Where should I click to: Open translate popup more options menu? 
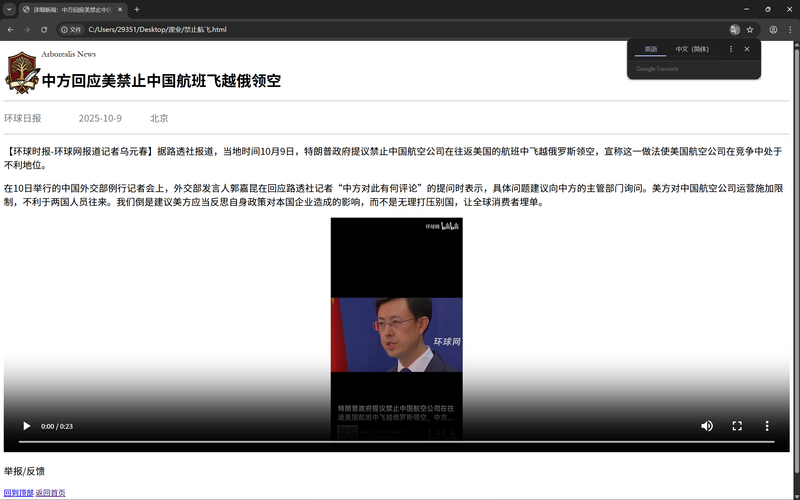[731, 49]
